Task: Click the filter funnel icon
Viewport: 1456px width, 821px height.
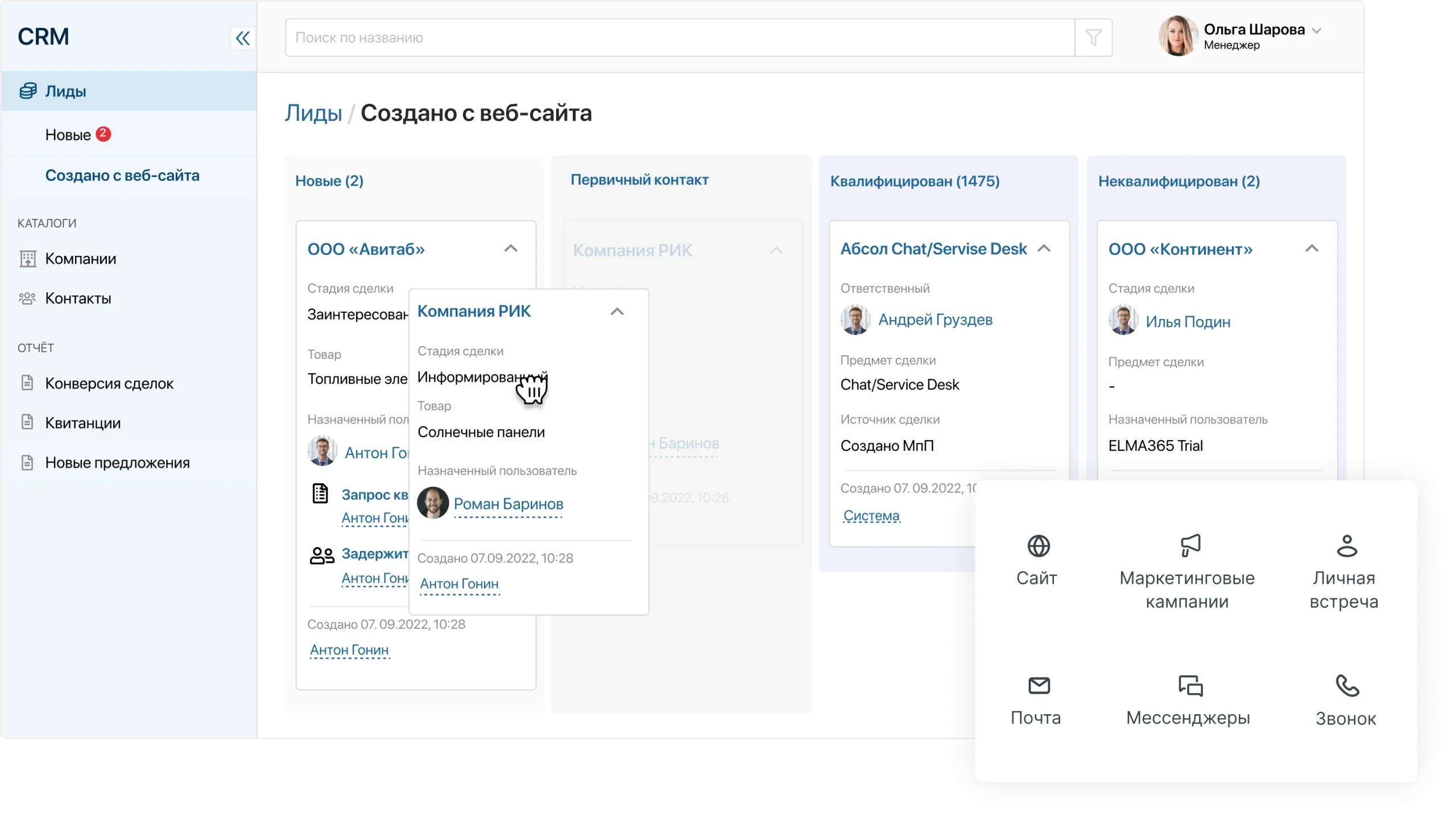Action: (1093, 38)
